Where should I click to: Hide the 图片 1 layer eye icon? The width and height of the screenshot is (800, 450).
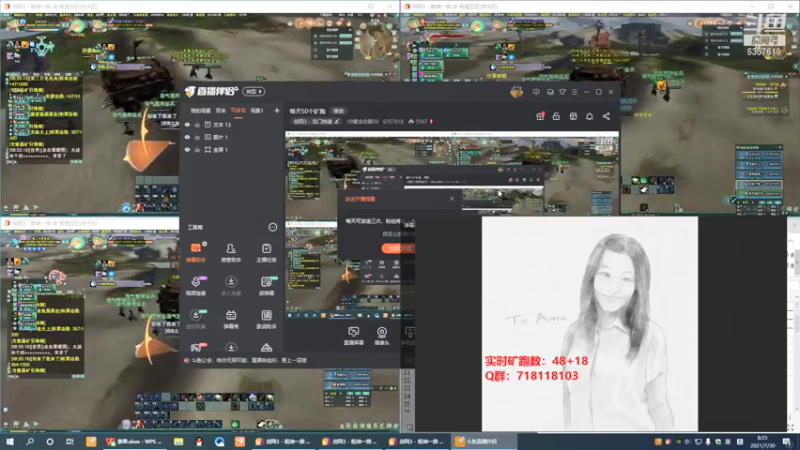187,137
